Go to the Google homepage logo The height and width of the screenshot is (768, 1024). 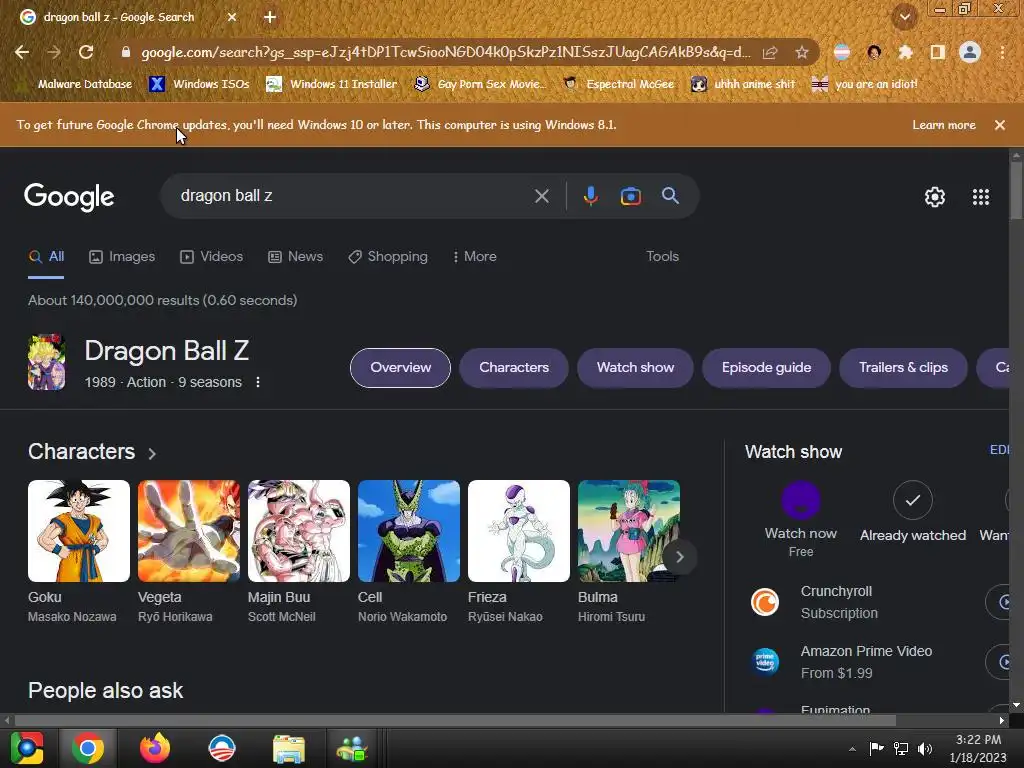(x=69, y=197)
